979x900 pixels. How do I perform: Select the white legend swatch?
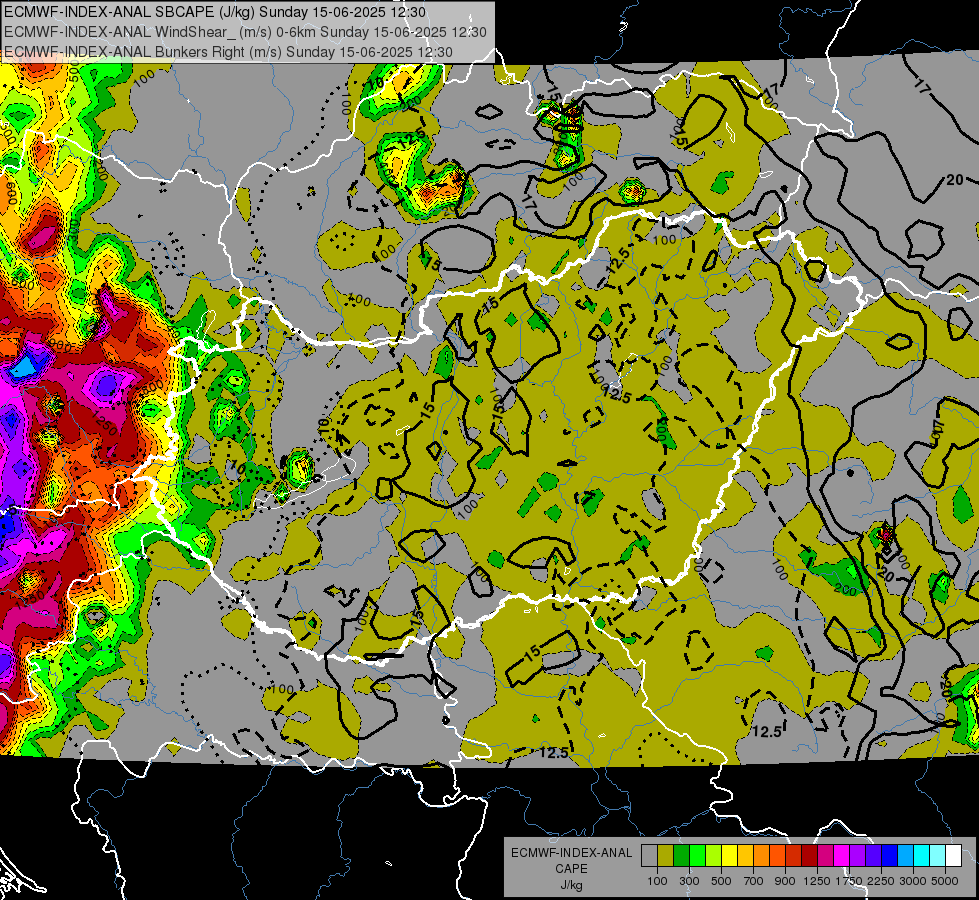tap(953, 856)
